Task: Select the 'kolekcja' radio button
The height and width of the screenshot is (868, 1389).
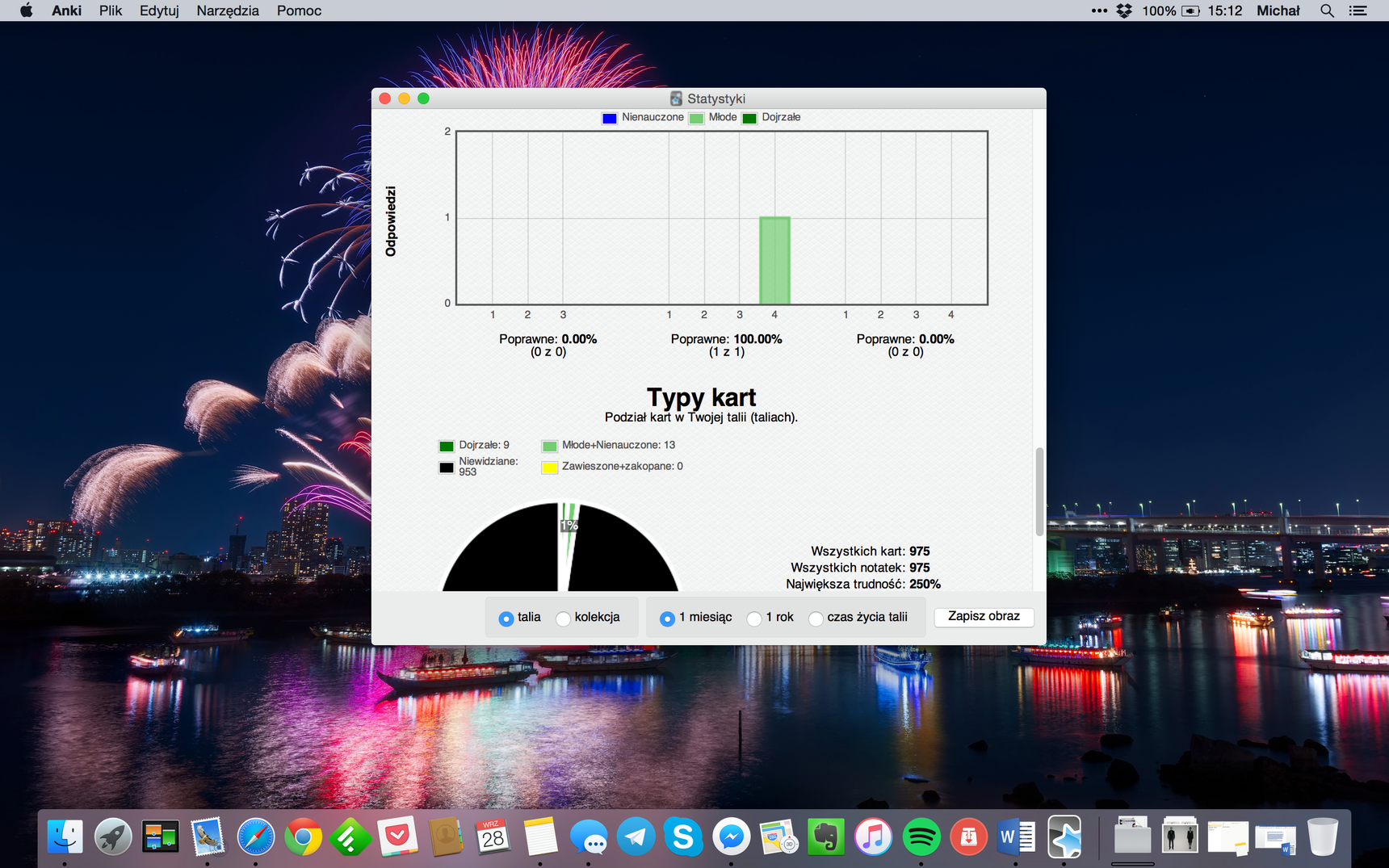Action: 563,619
